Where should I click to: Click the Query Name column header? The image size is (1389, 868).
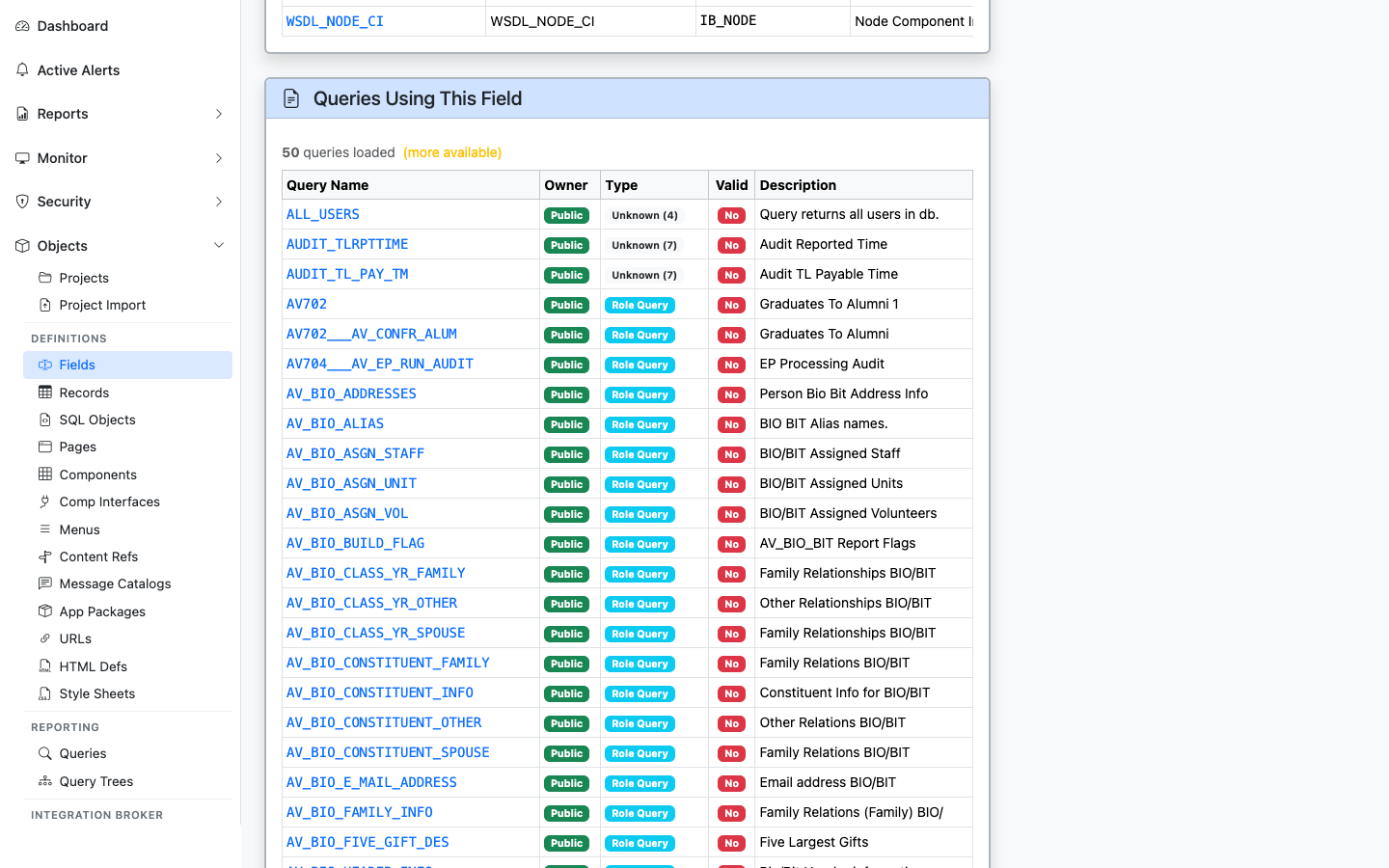coord(411,185)
